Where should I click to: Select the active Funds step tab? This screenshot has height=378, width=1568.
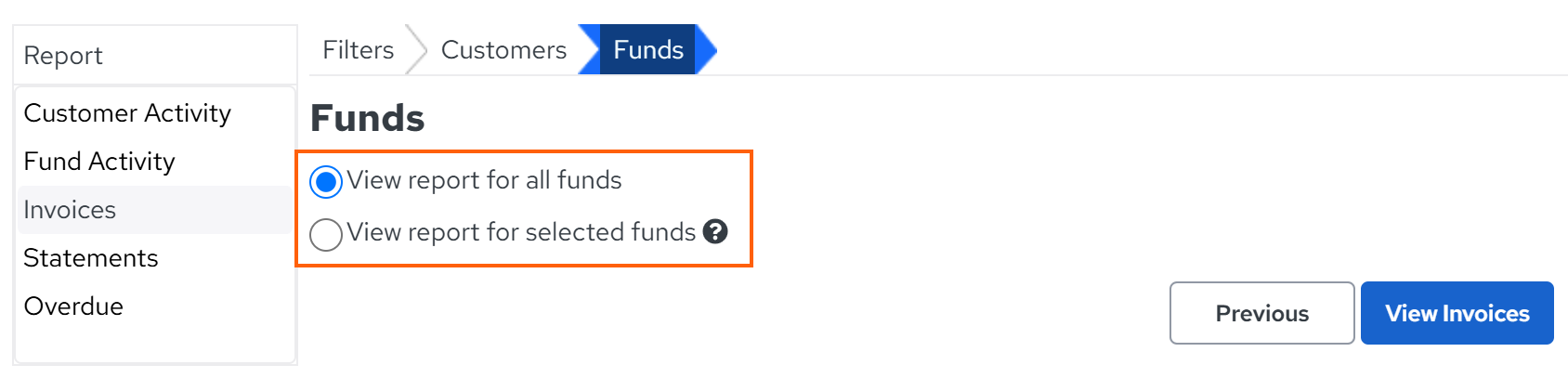click(x=648, y=50)
